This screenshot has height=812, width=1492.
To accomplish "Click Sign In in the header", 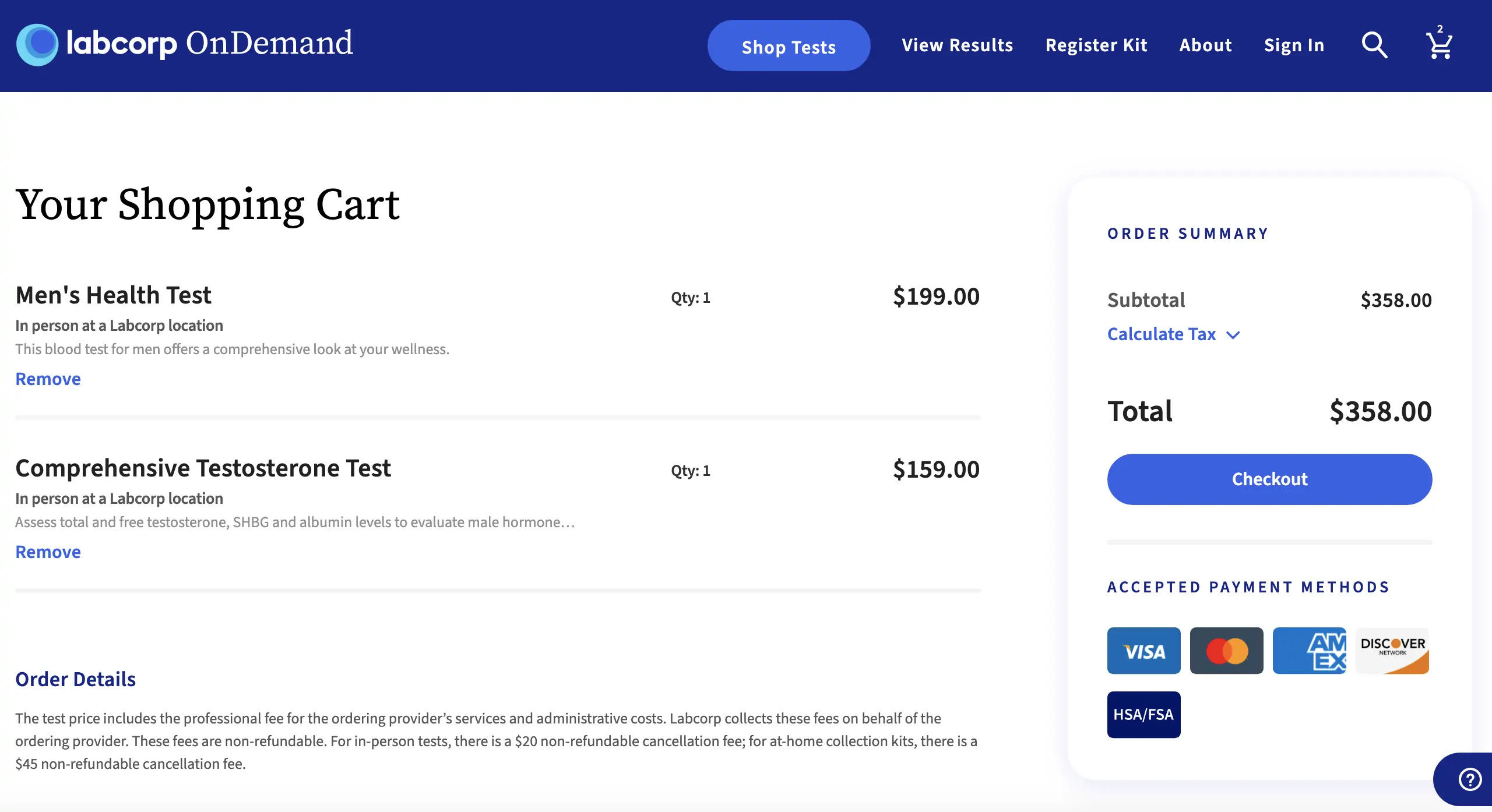I will 1294,45.
